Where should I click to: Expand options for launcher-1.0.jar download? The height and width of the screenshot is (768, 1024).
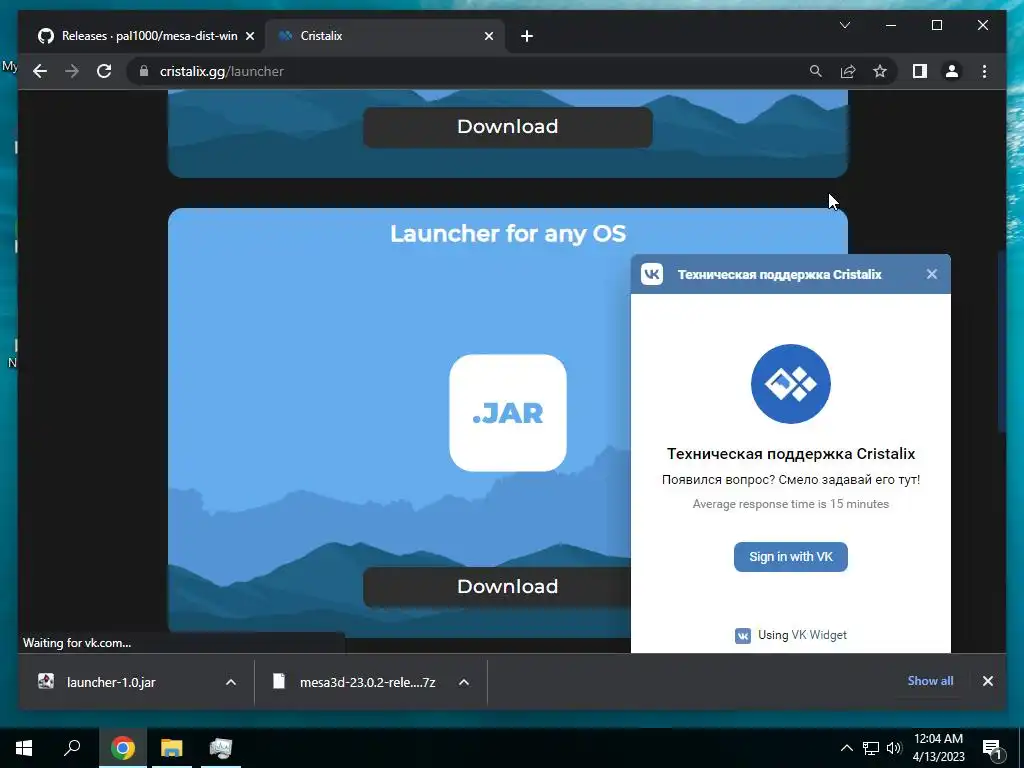pos(231,682)
